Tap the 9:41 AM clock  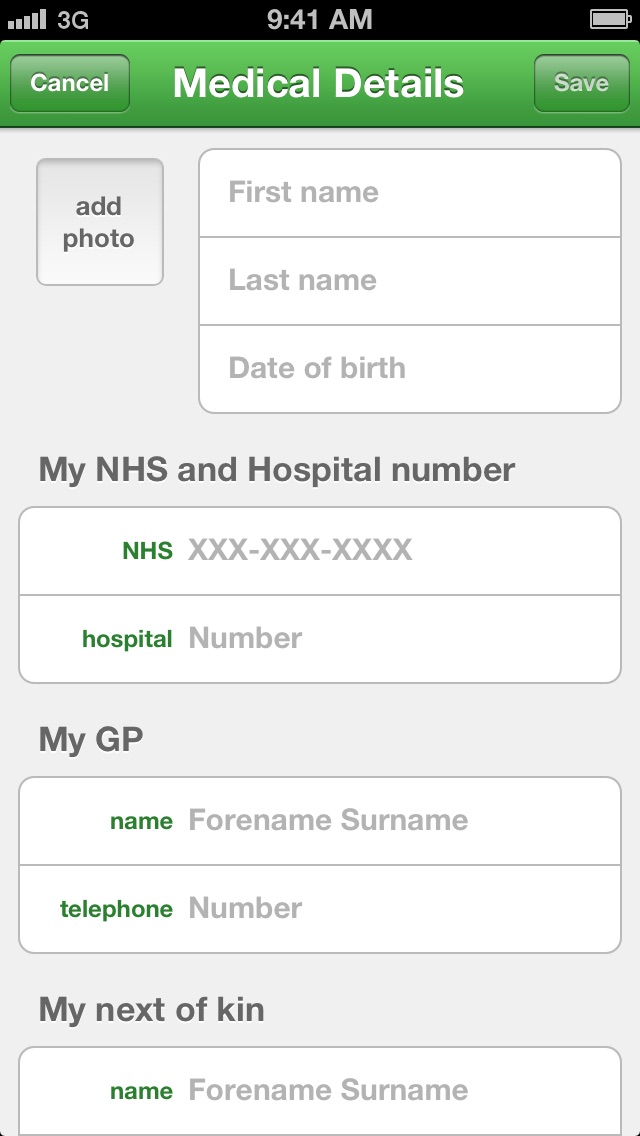coord(320,19)
